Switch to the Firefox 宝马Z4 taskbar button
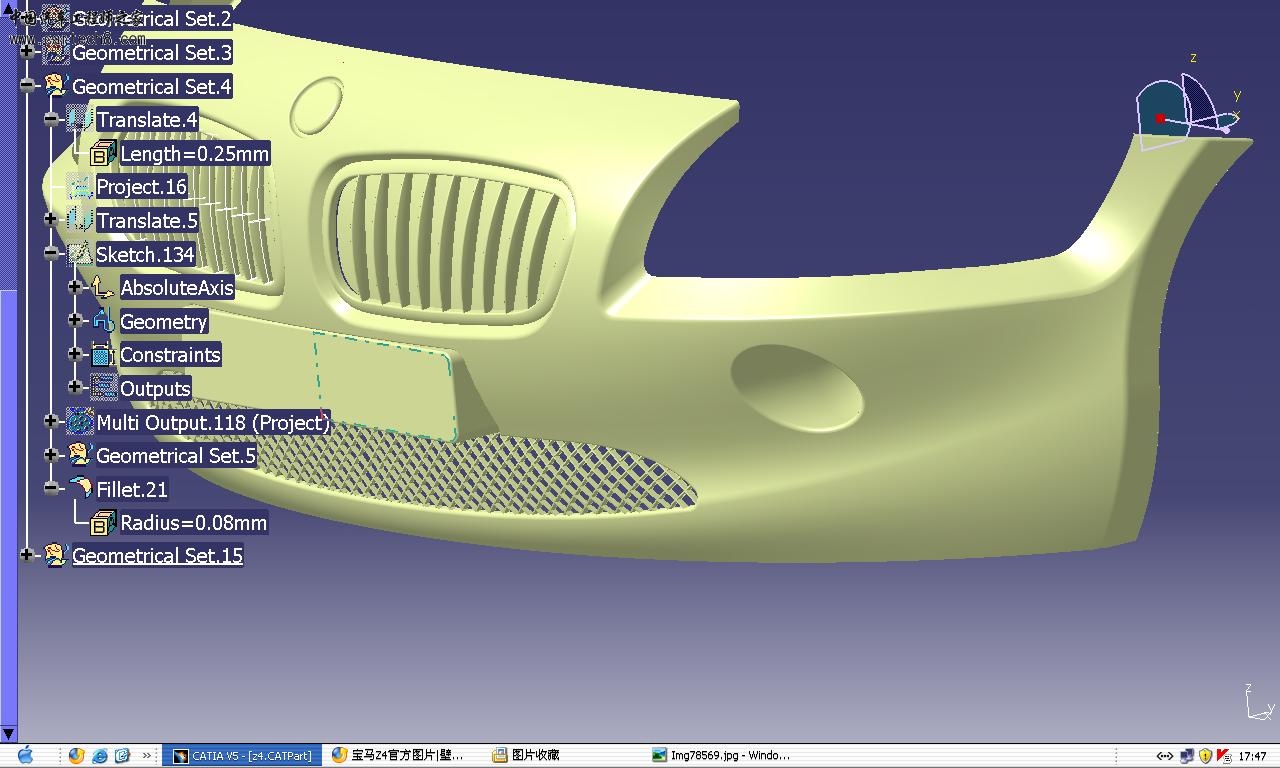Image resolution: width=1280 pixels, height=768 pixels. point(400,756)
